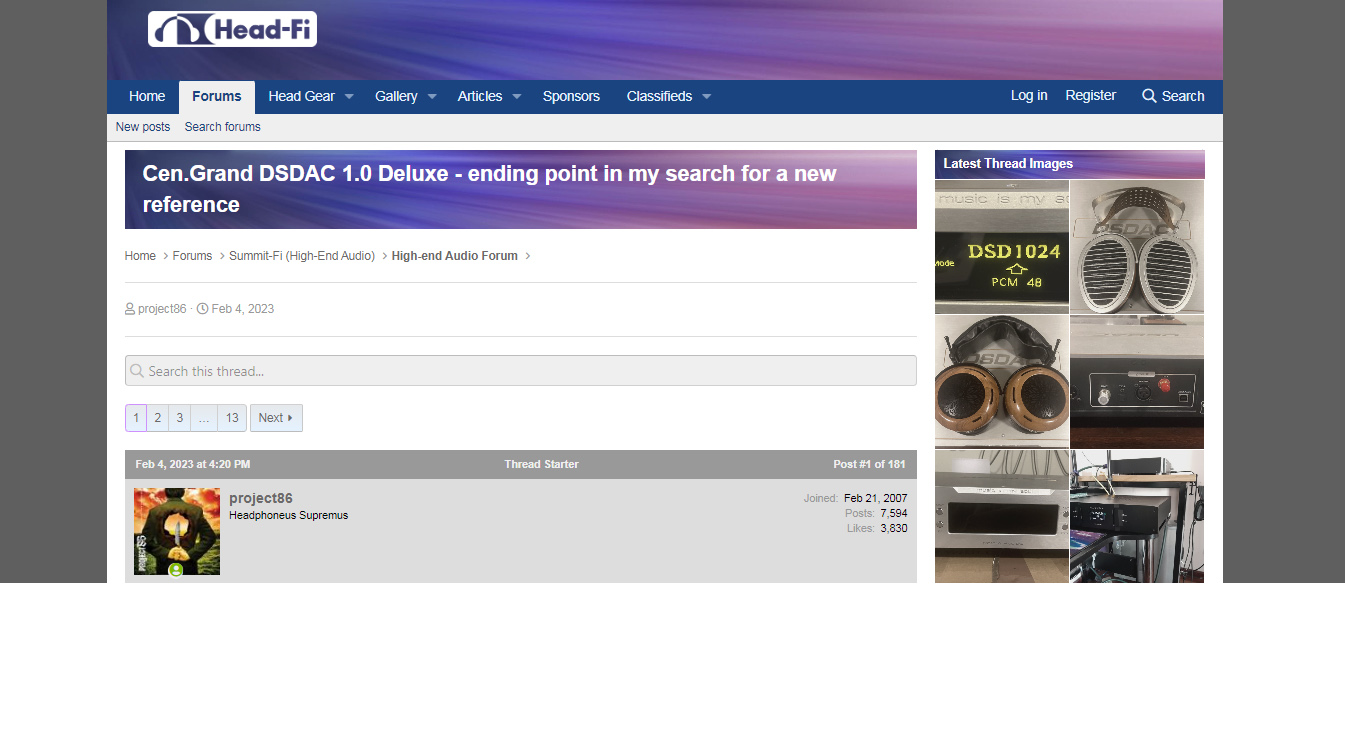Open the audio rack setup thumbnail
Viewport: 1345px width, 744px height.
click(1137, 516)
